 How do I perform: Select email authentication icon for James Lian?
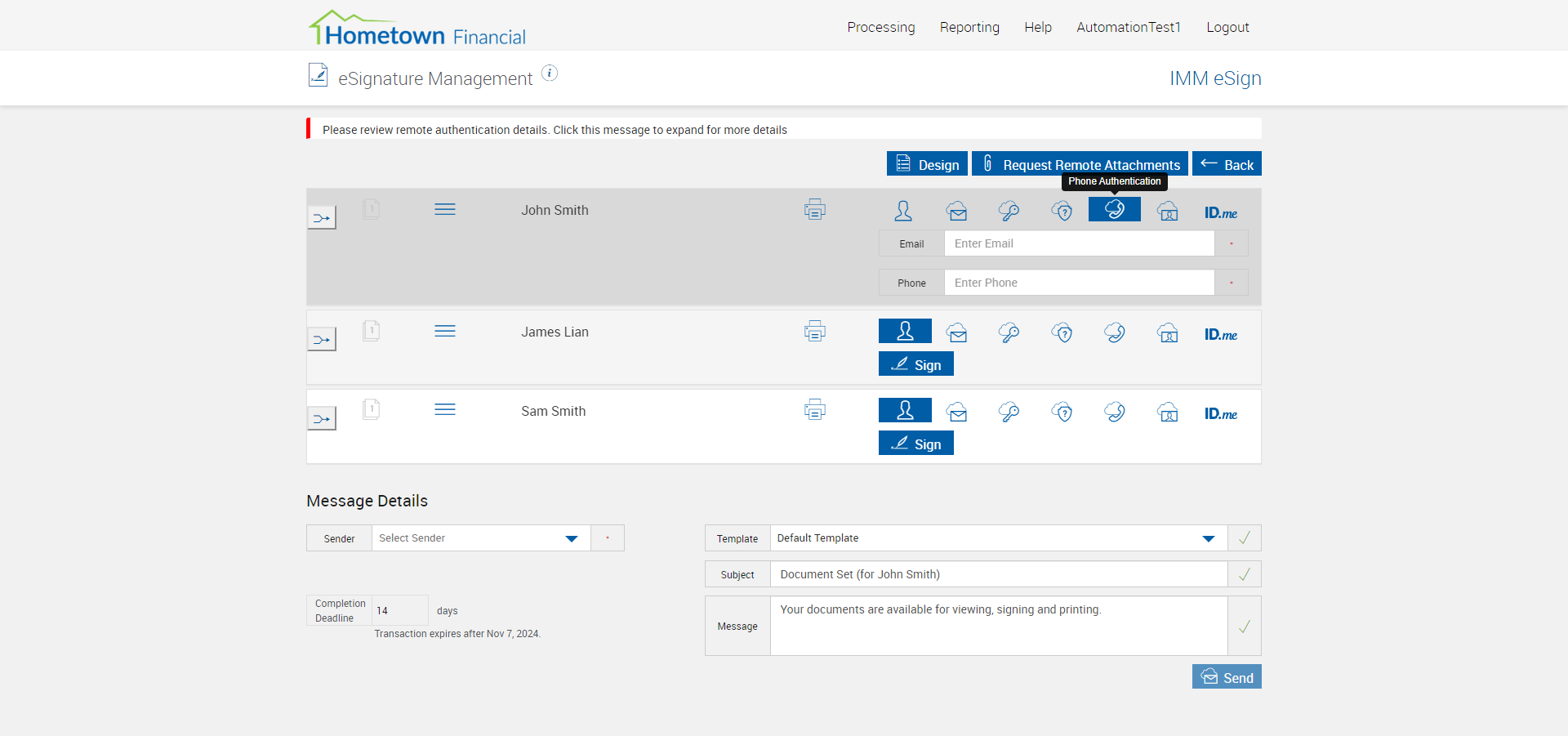click(x=957, y=333)
